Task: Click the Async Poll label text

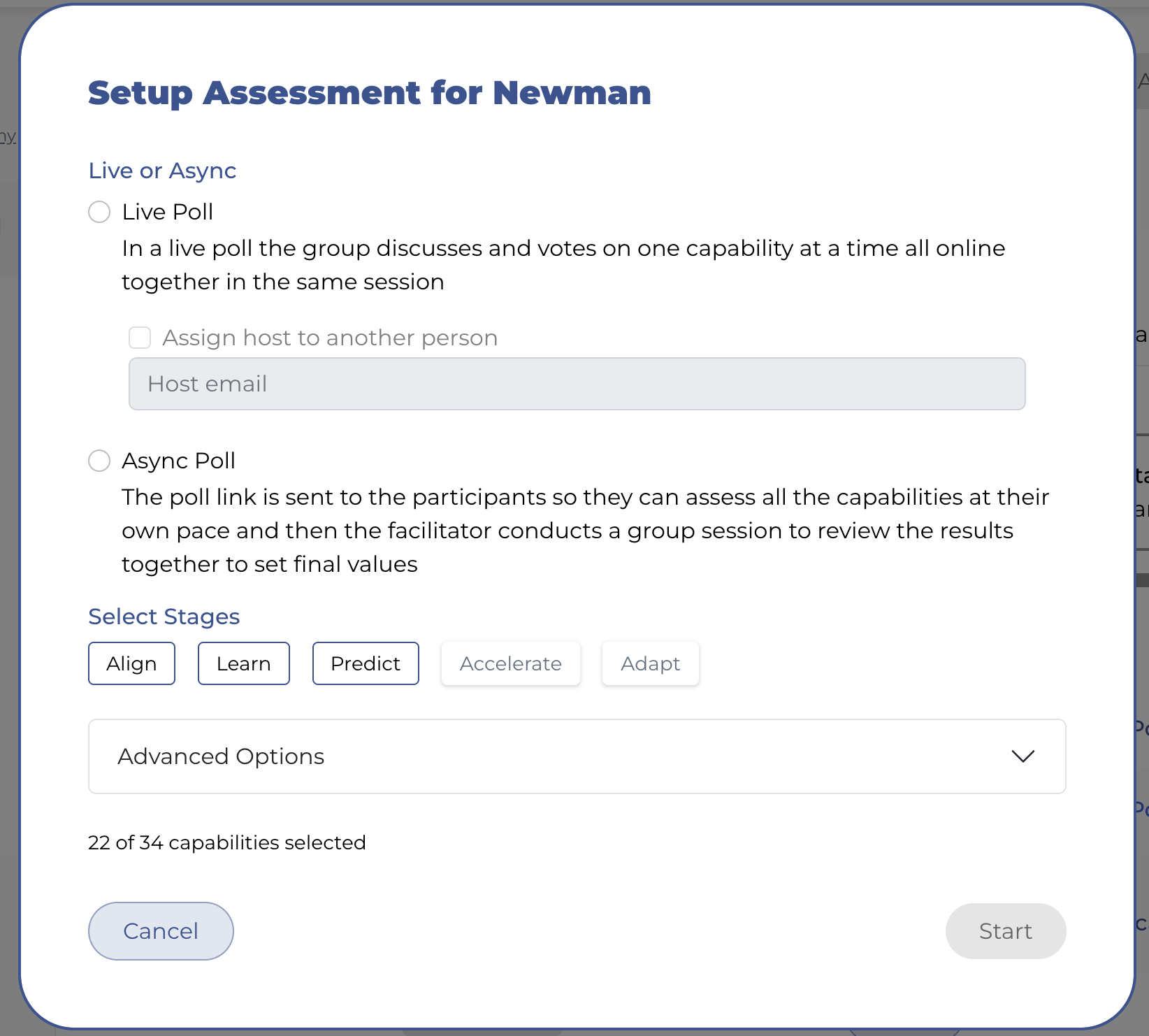Action: coord(178,461)
